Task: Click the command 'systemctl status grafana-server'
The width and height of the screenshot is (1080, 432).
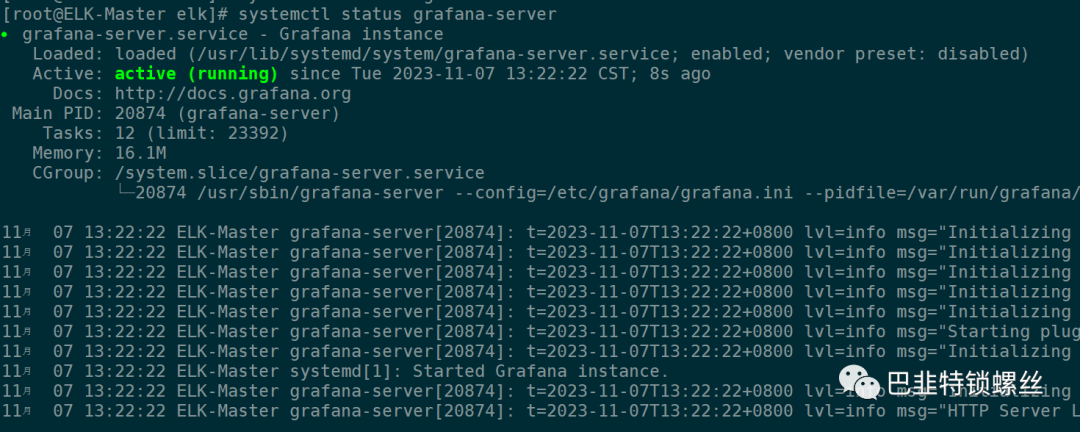Action: [x=398, y=14]
